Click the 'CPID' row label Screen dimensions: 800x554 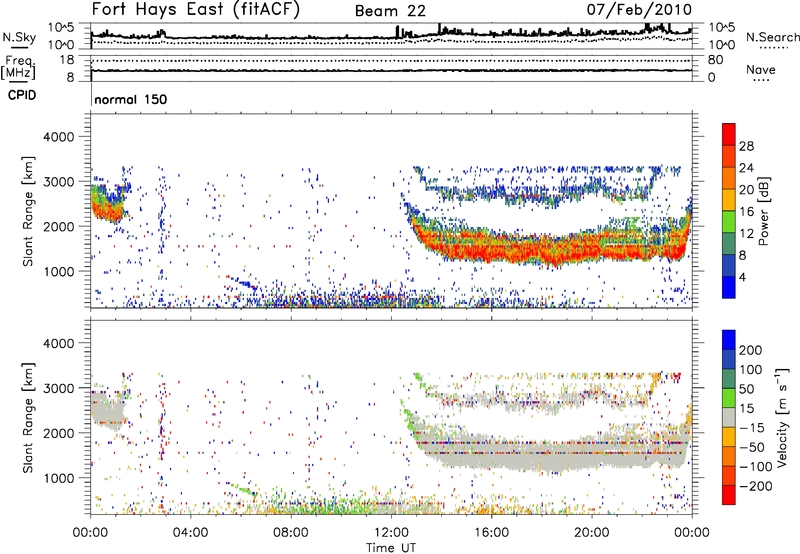pos(22,95)
